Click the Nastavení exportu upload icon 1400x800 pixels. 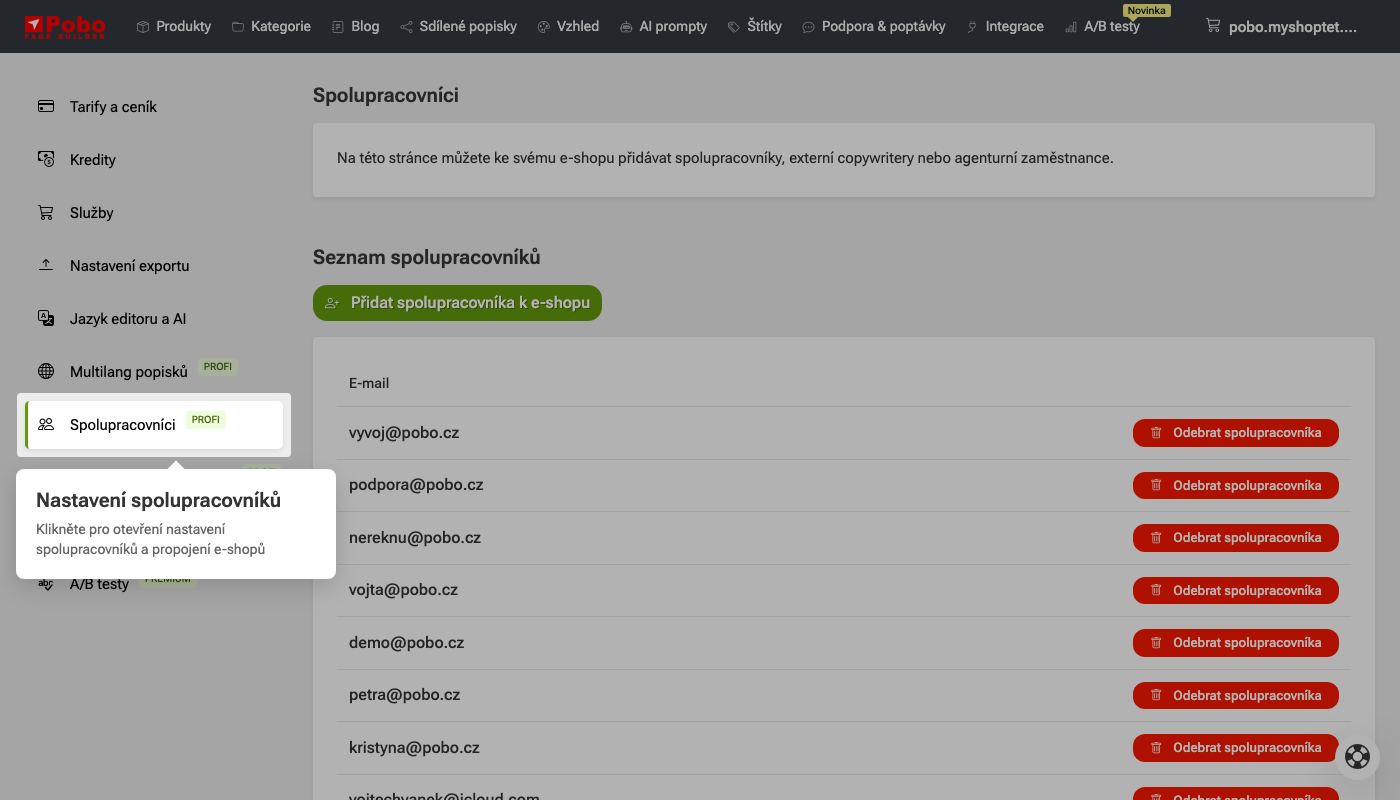46,265
